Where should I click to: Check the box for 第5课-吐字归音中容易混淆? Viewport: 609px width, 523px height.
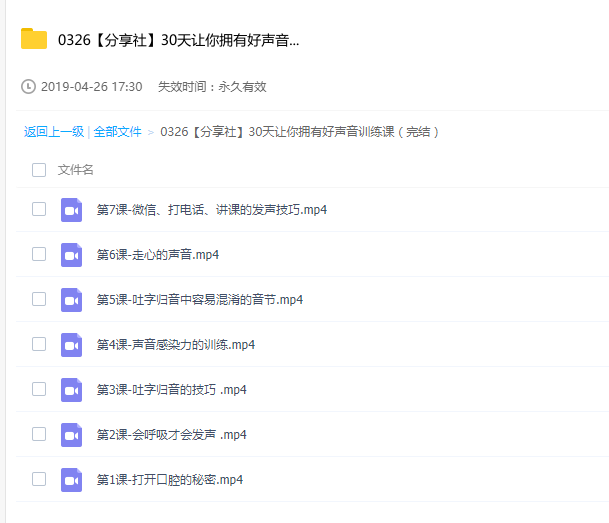coord(39,299)
